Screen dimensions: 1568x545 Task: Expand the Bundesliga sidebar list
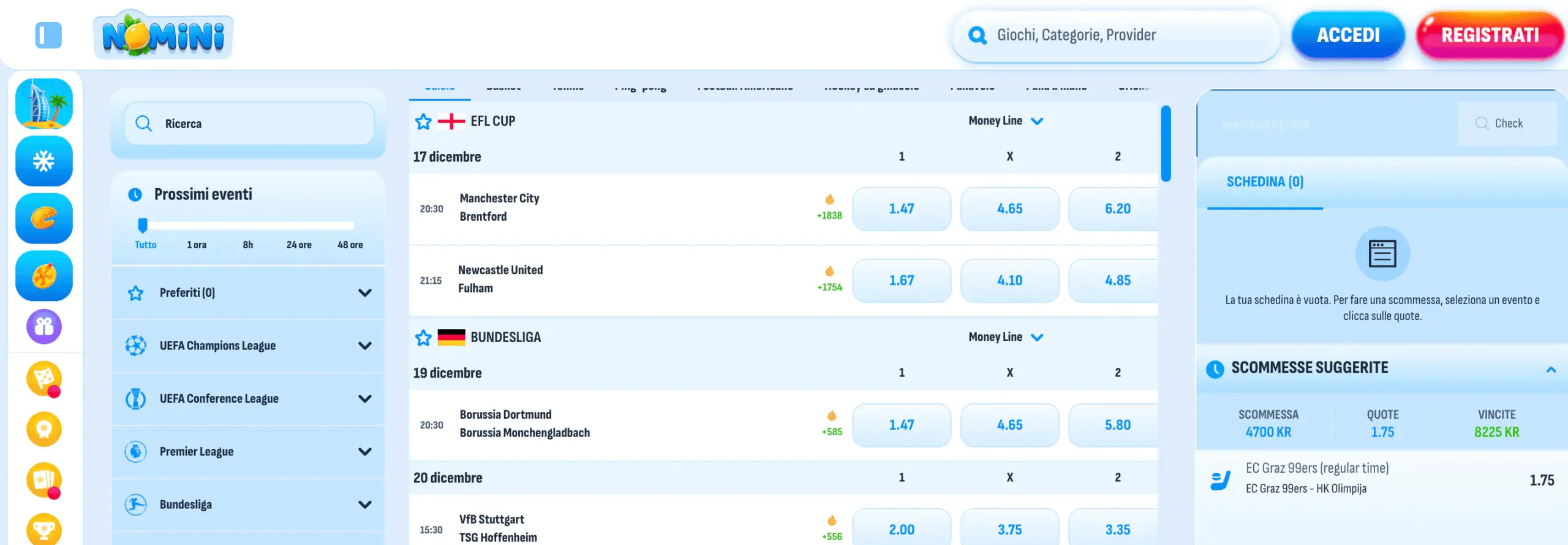(x=248, y=505)
